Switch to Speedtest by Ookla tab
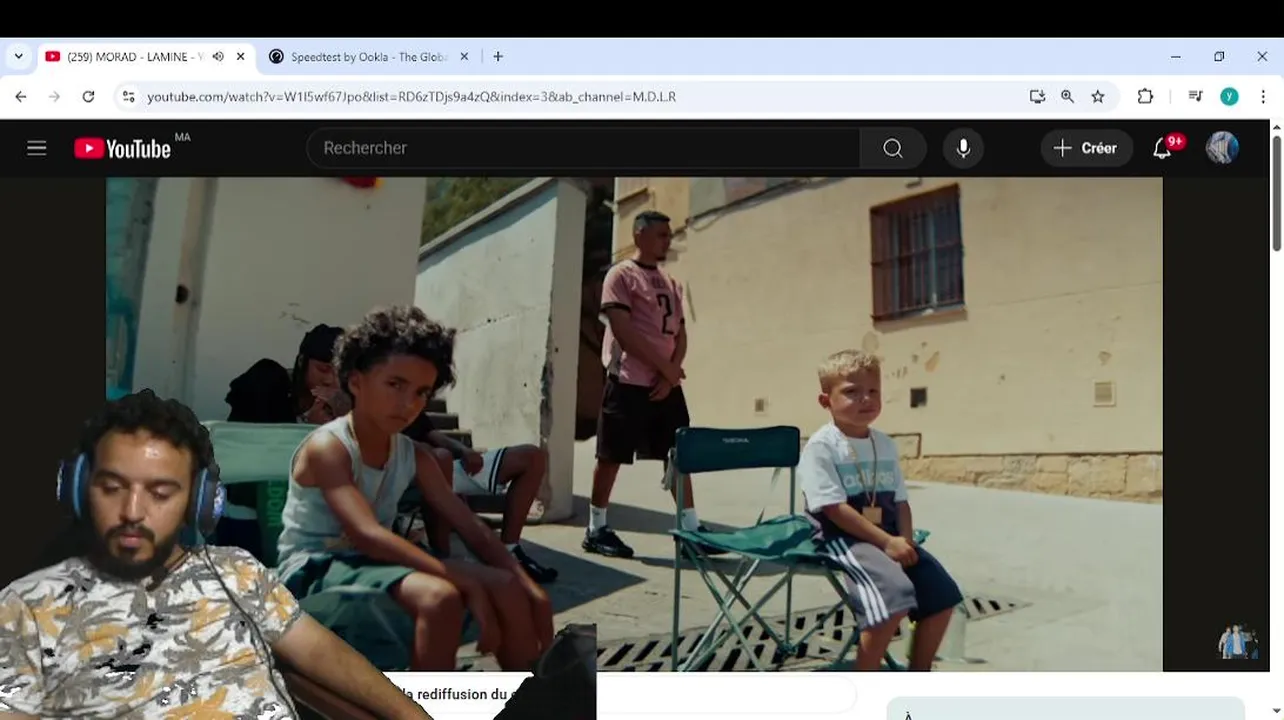 368,57
